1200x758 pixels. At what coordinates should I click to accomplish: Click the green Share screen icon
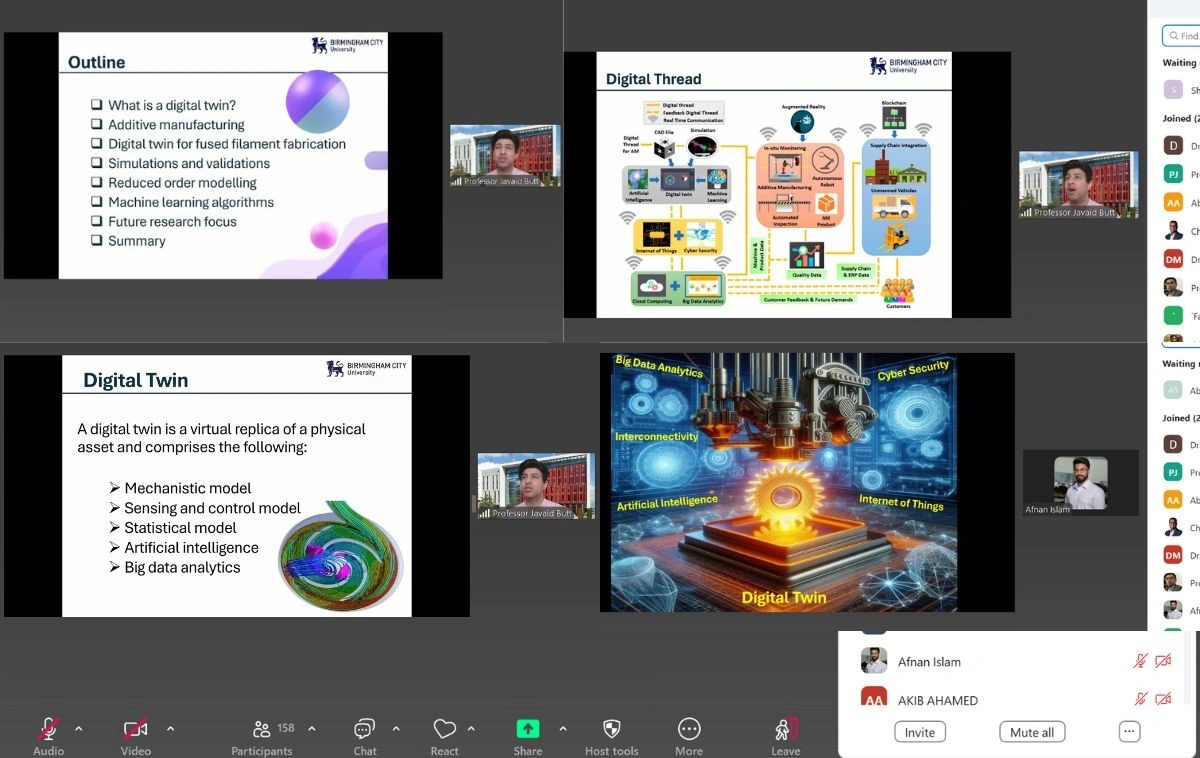click(528, 729)
